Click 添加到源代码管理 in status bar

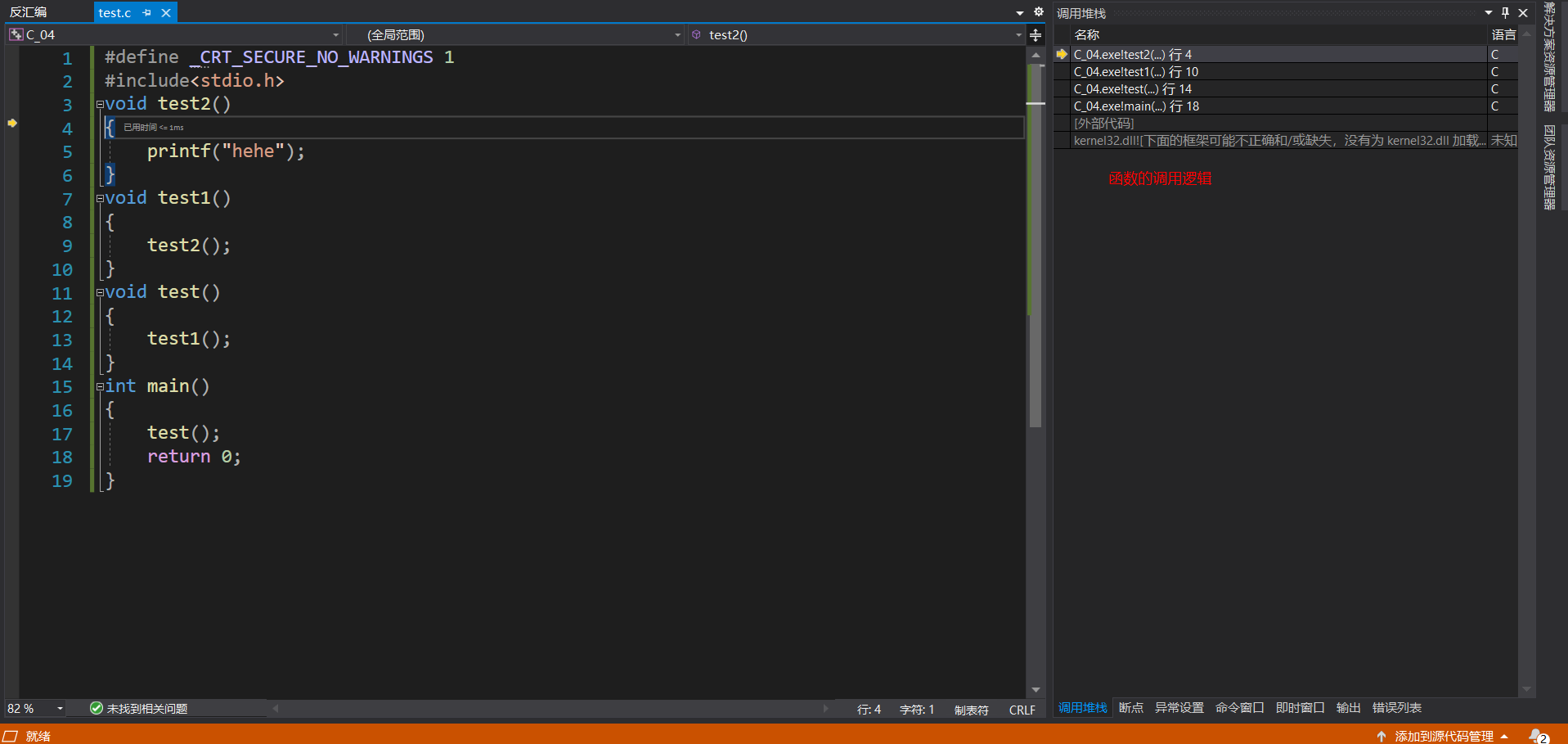[x=1443, y=736]
